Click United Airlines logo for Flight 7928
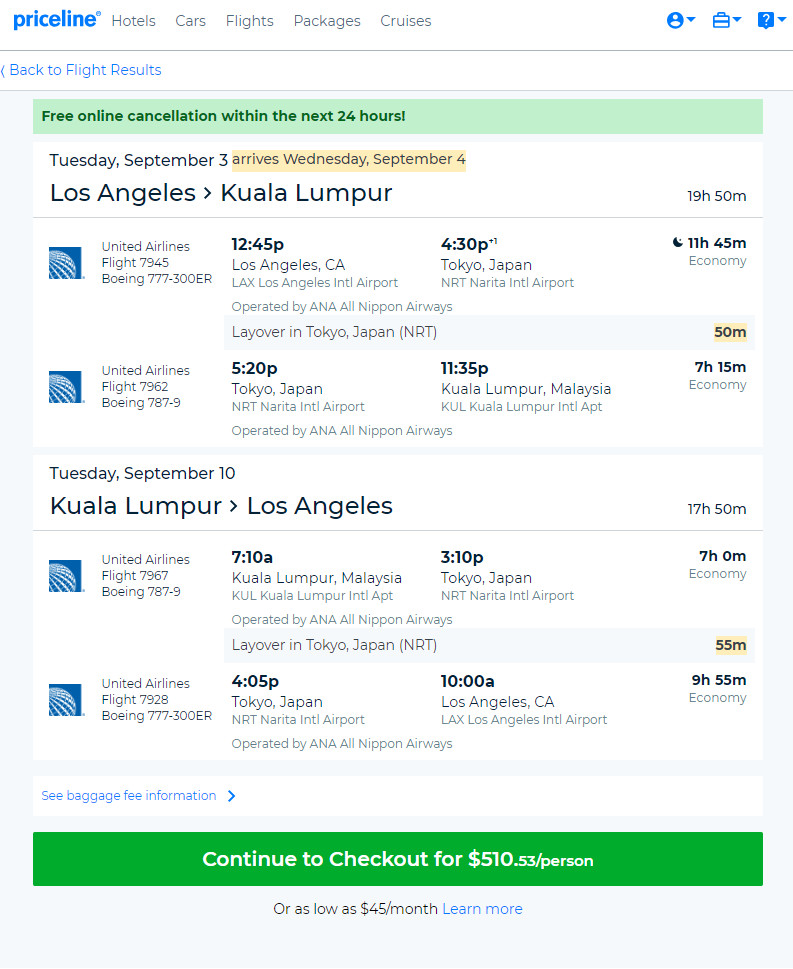The height and width of the screenshot is (969, 793). click(66, 700)
